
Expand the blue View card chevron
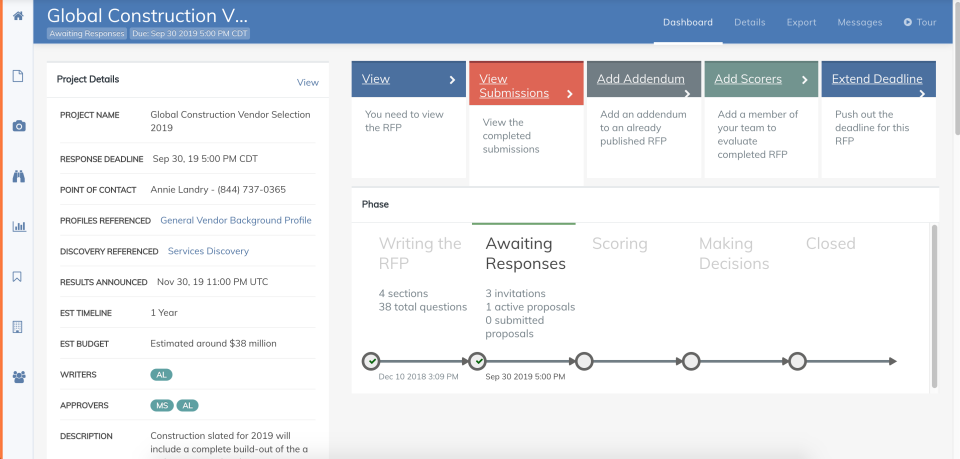click(452, 80)
